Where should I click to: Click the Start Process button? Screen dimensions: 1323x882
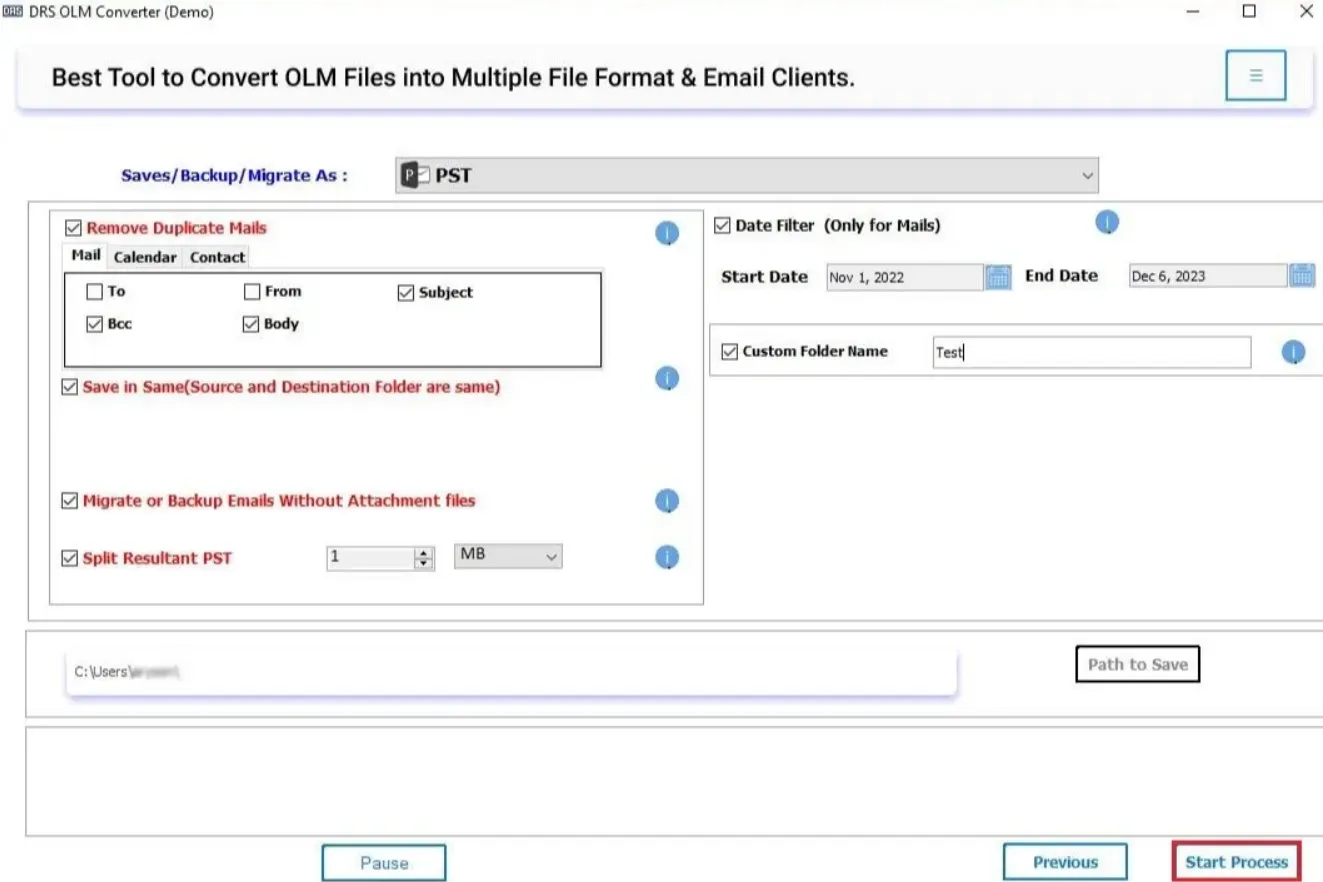coord(1236,862)
